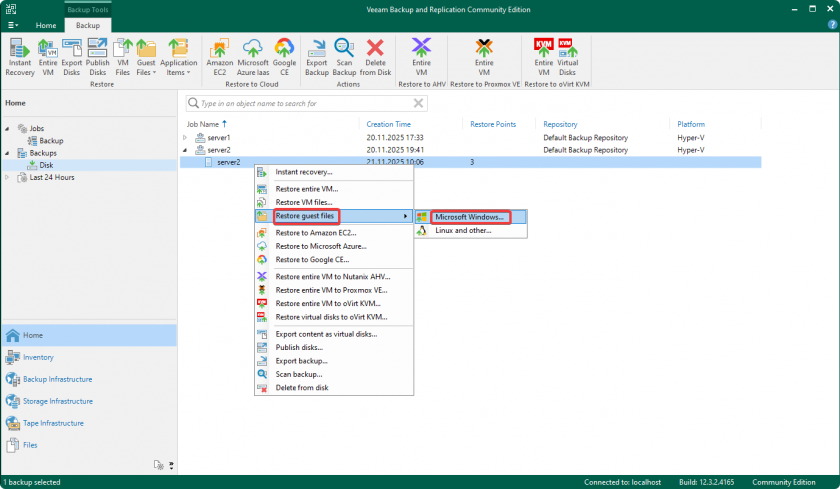840x489 pixels.
Task: Open Guest Files ribbon dropdown
Action: click(x=146, y=58)
